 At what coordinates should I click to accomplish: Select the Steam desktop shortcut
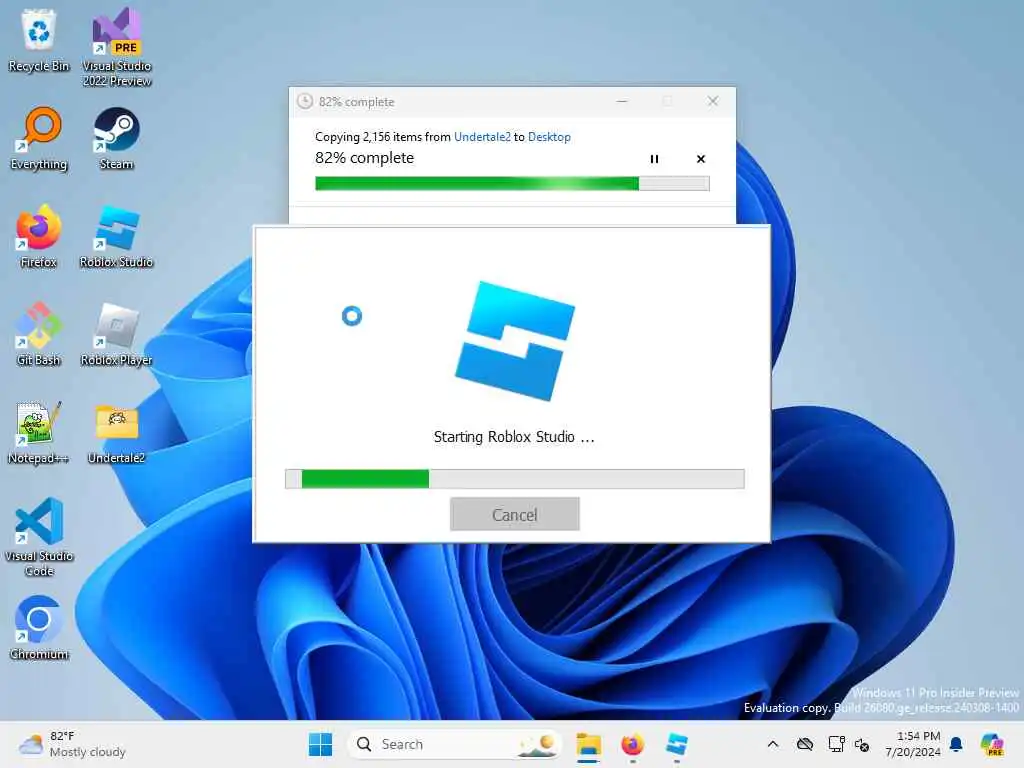(117, 138)
